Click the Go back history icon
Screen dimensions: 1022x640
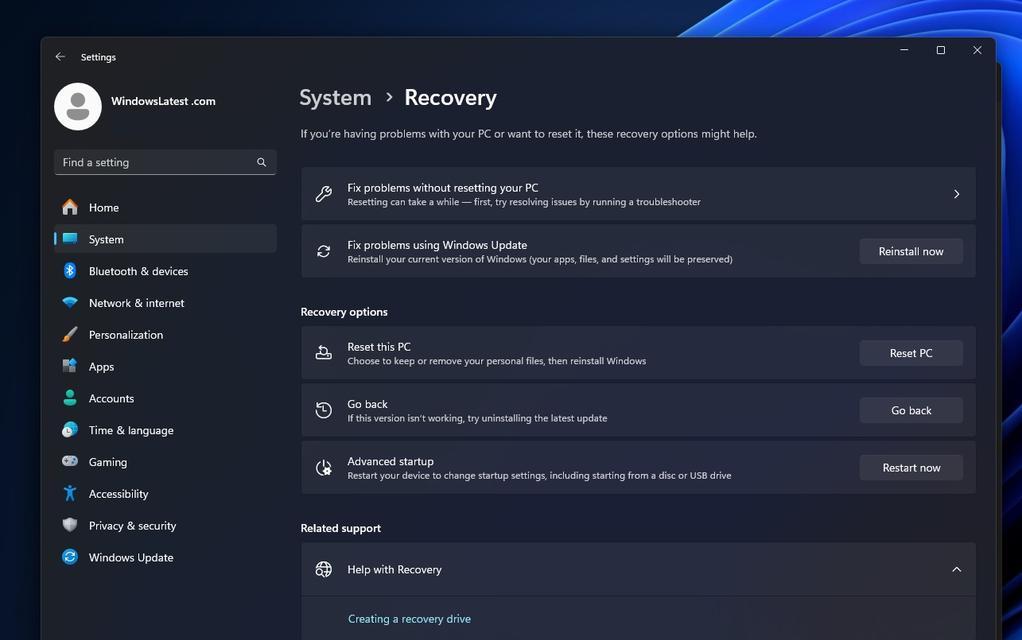323,410
